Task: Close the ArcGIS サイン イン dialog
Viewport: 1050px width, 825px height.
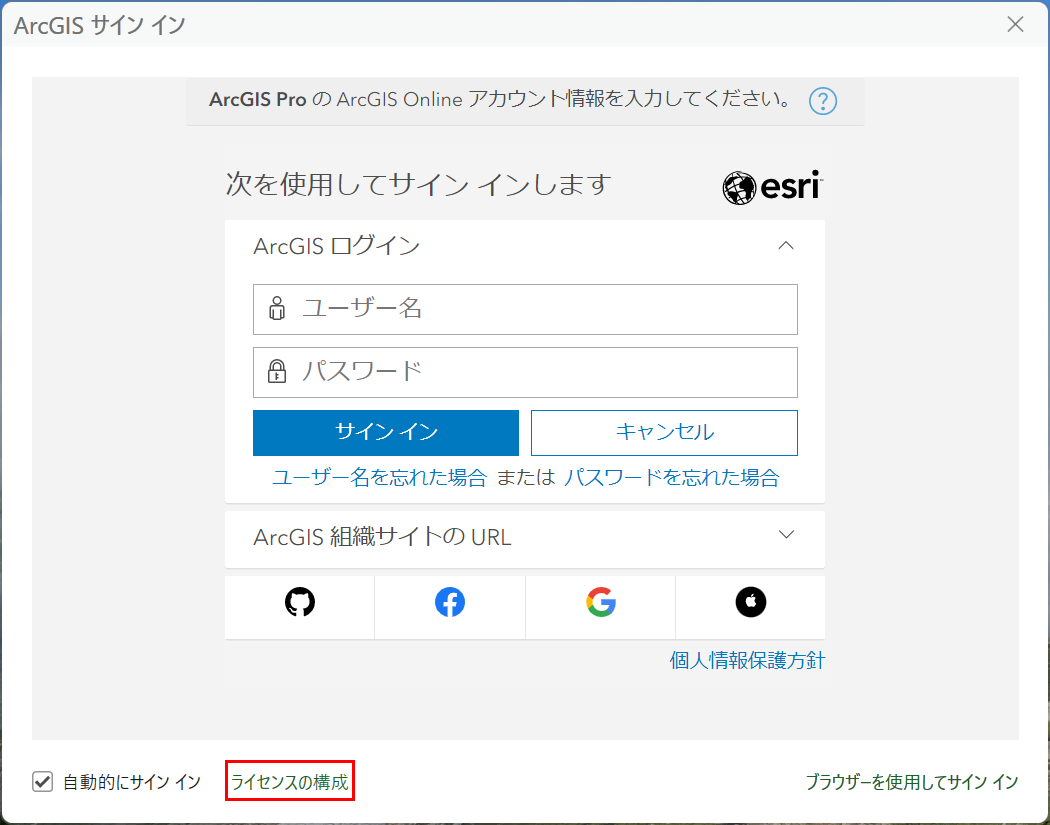Action: click(x=1015, y=25)
